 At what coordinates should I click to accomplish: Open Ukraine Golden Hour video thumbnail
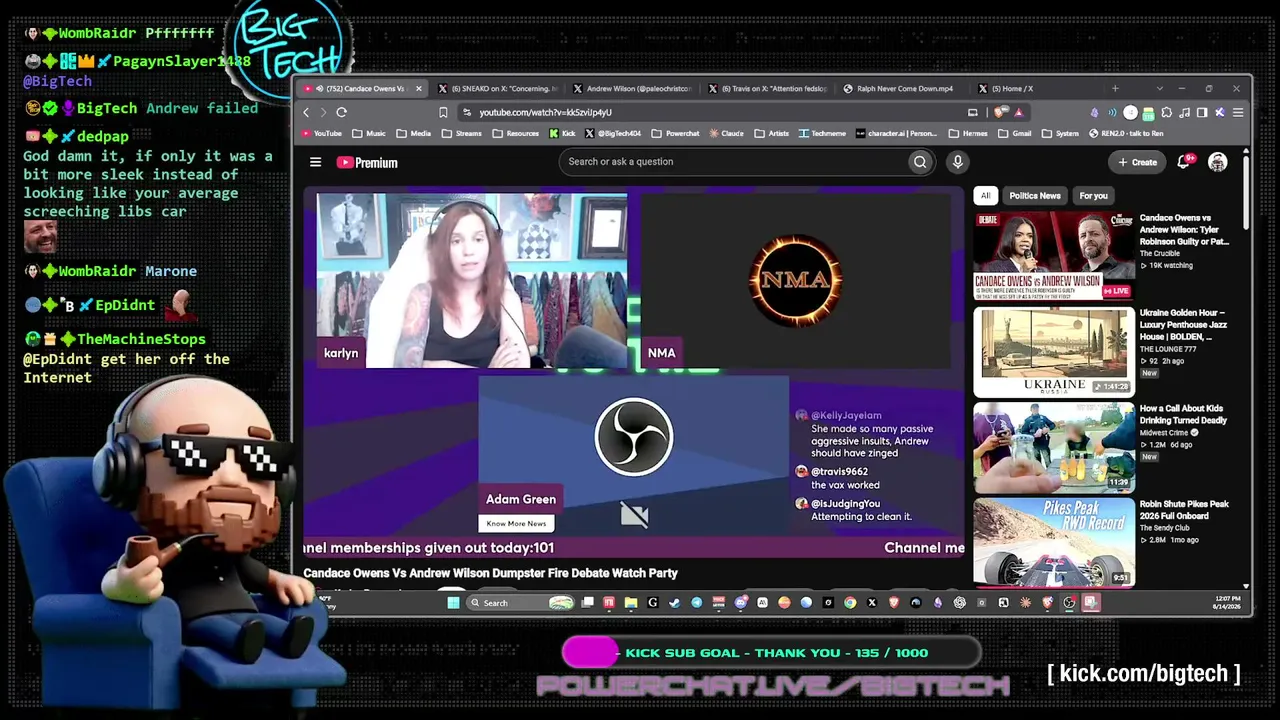click(1054, 352)
